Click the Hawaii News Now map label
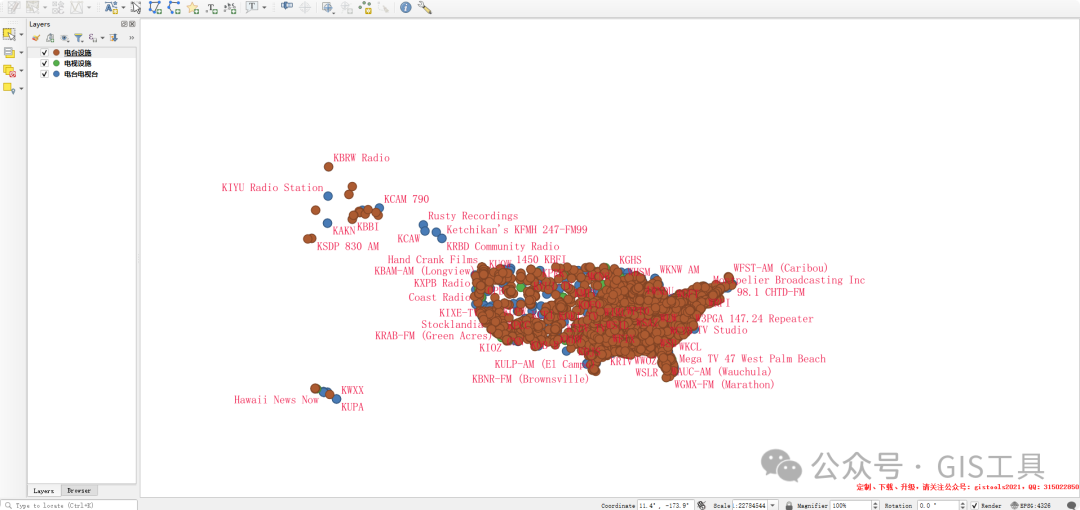The image size is (1080, 510). pos(276,400)
